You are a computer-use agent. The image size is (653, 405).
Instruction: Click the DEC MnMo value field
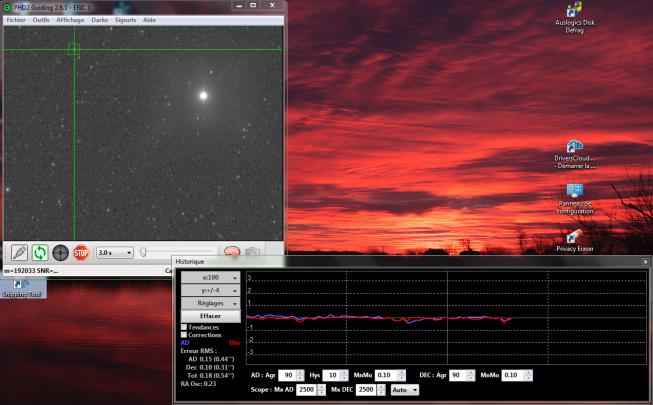pos(513,375)
